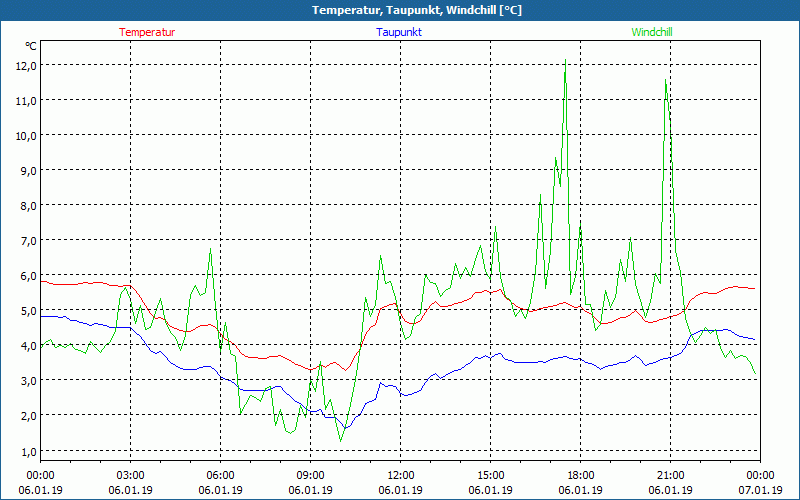Click the 18:00 time axis label

click(581, 476)
